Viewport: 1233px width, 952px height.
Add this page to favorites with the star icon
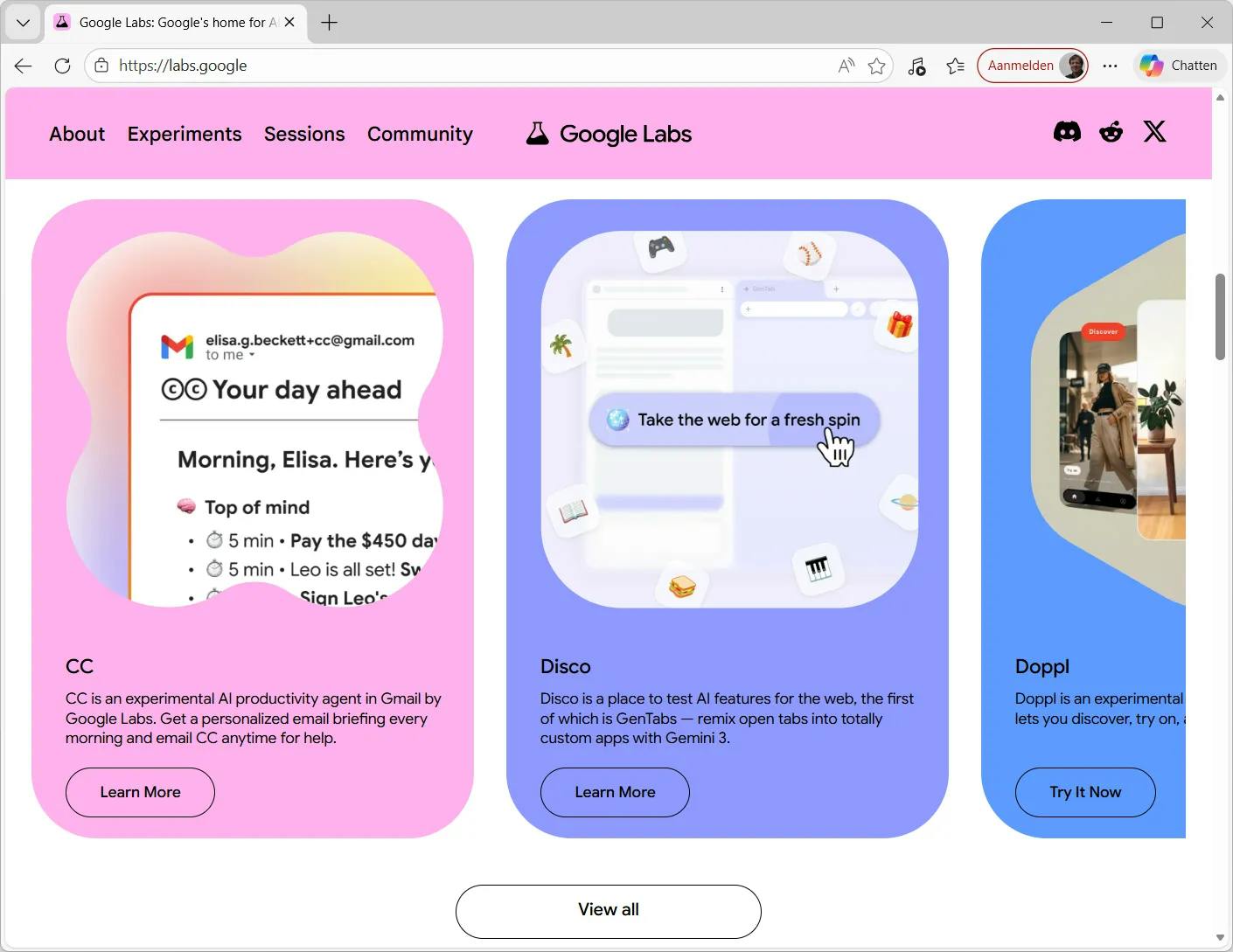pos(876,66)
